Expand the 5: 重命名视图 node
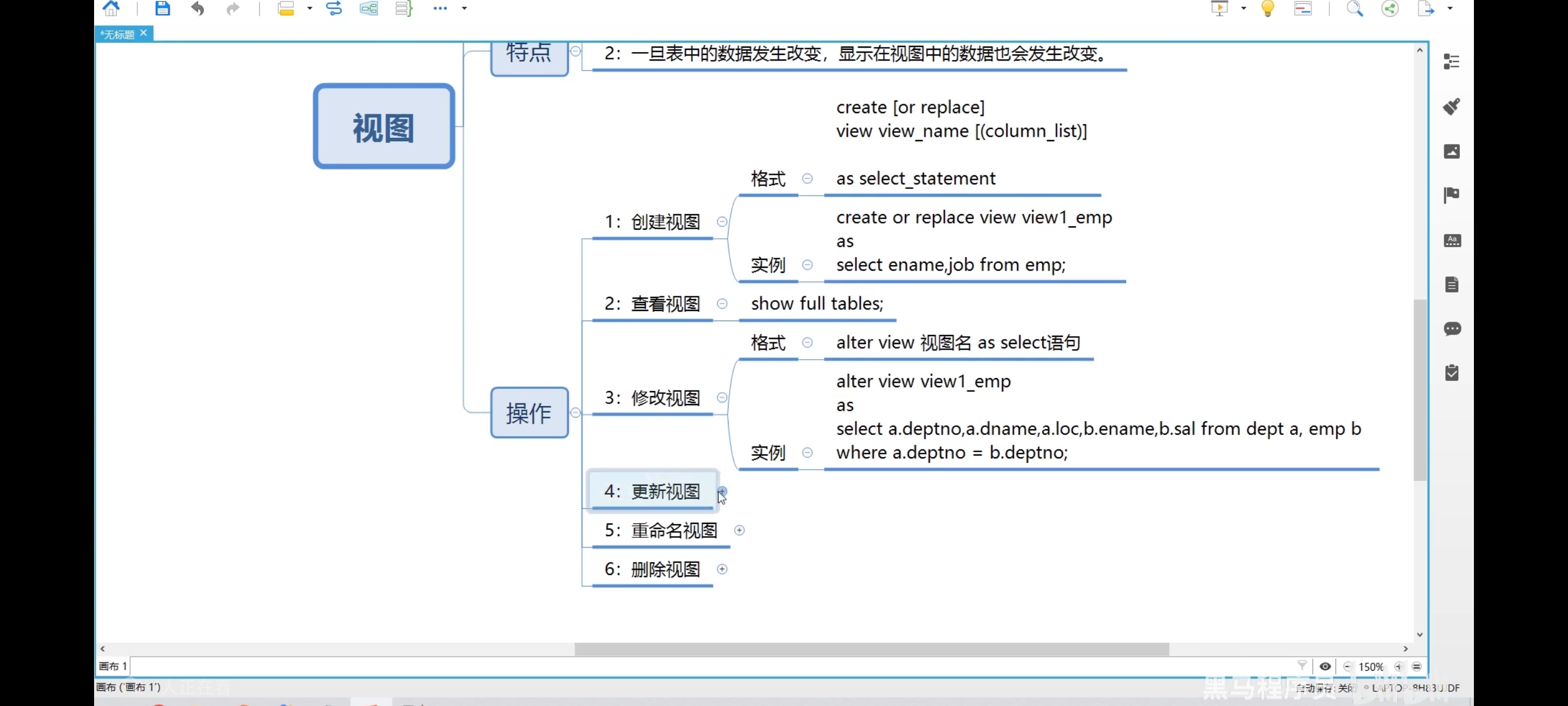The width and height of the screenshot is (1568, 706). point(739,531)
